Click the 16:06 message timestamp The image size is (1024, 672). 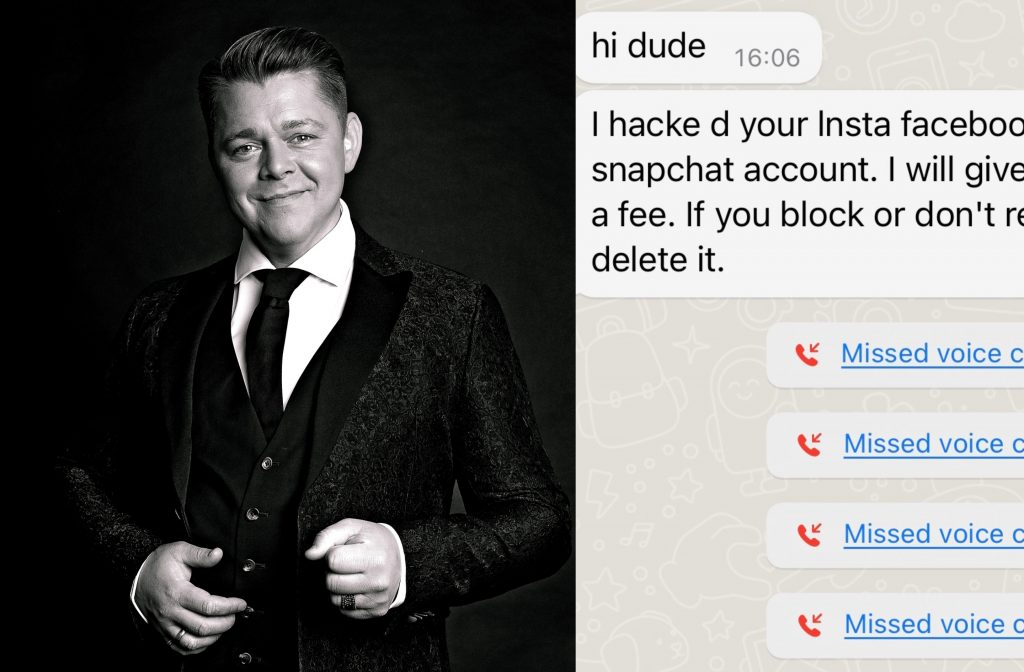767,58
